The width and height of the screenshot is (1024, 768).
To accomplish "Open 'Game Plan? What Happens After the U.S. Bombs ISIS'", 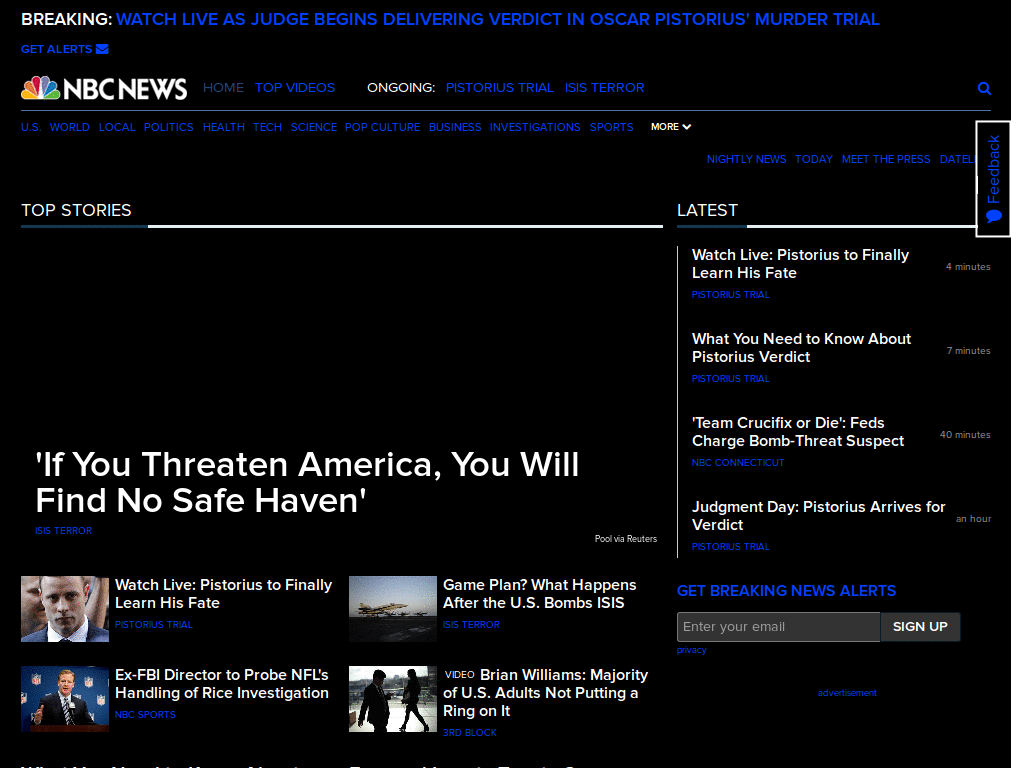I will (539, 594).
